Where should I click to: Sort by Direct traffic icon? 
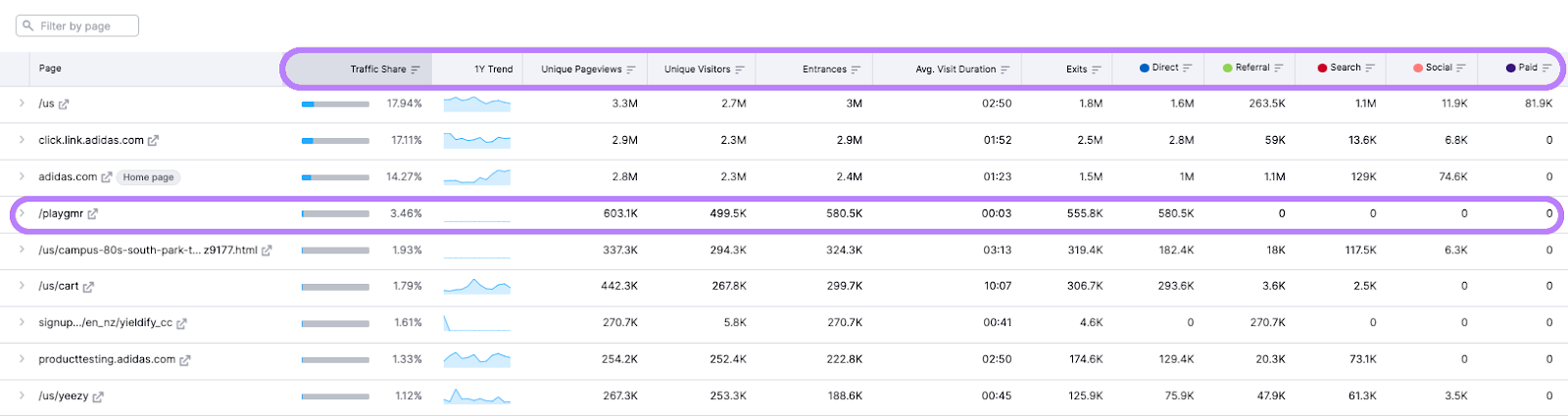point(1188,68)
